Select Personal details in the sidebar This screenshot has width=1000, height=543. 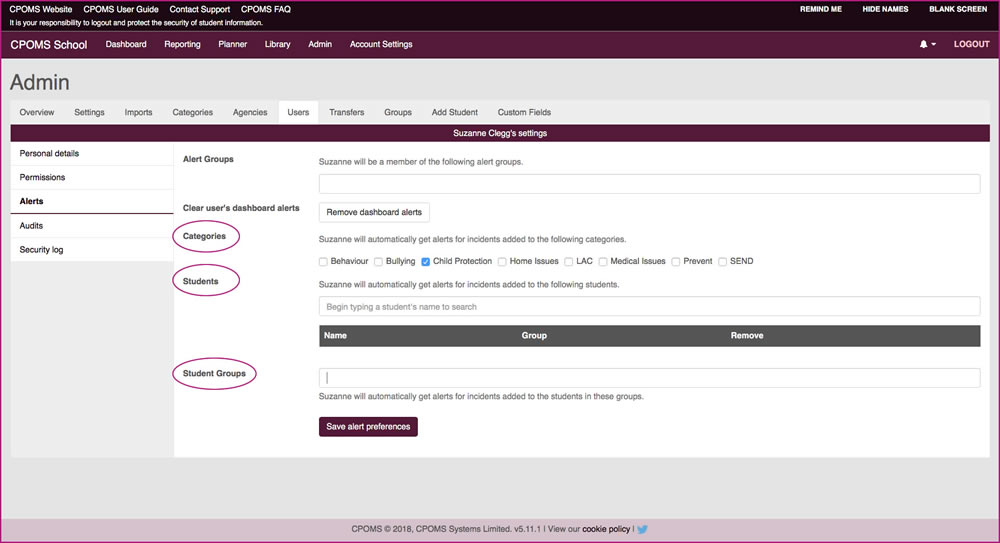pyautogui.click(x=92, y=154)
